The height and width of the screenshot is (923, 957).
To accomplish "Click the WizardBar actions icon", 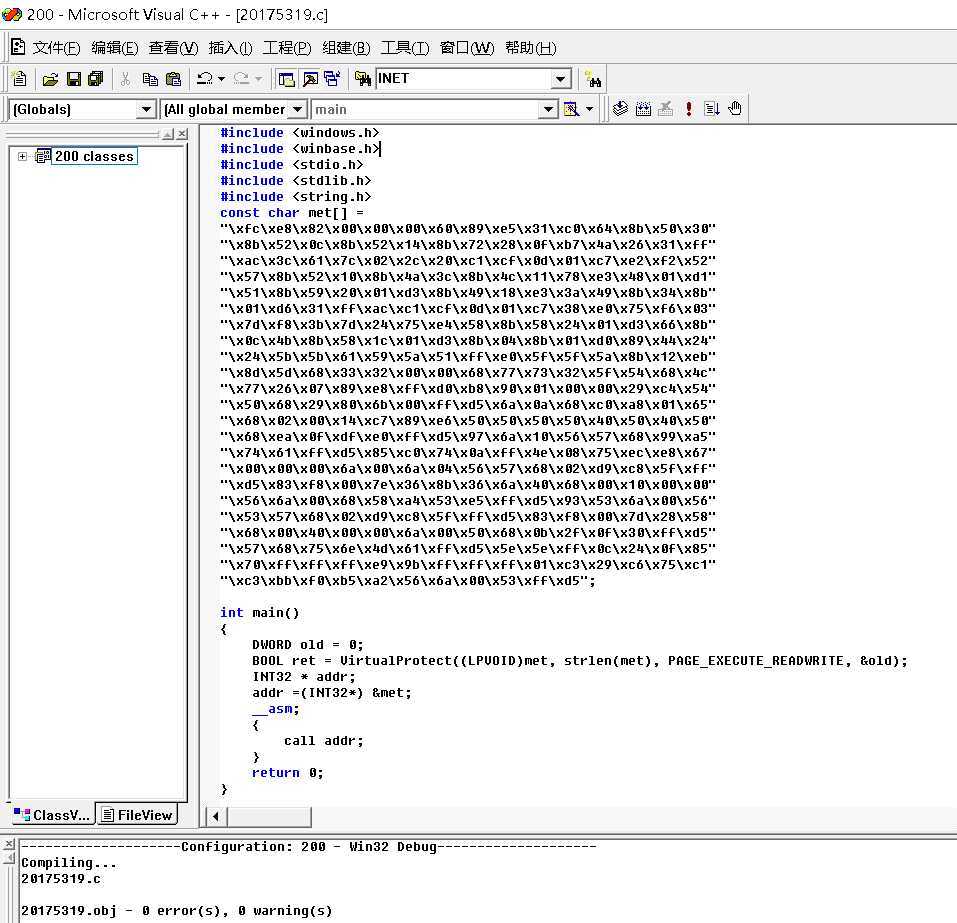I will coord(571,109).
